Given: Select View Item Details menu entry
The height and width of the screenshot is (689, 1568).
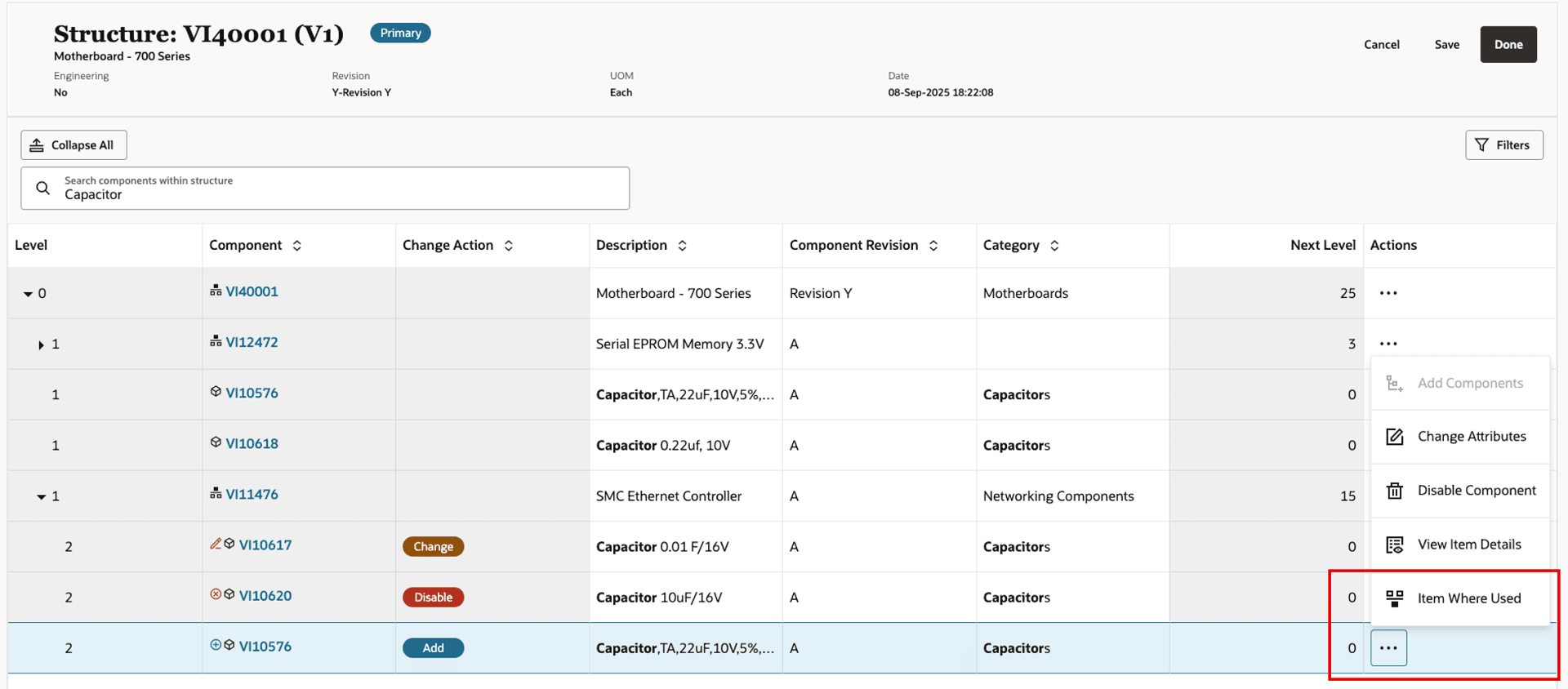Looking at the screenshot, I should point(1460,545).
